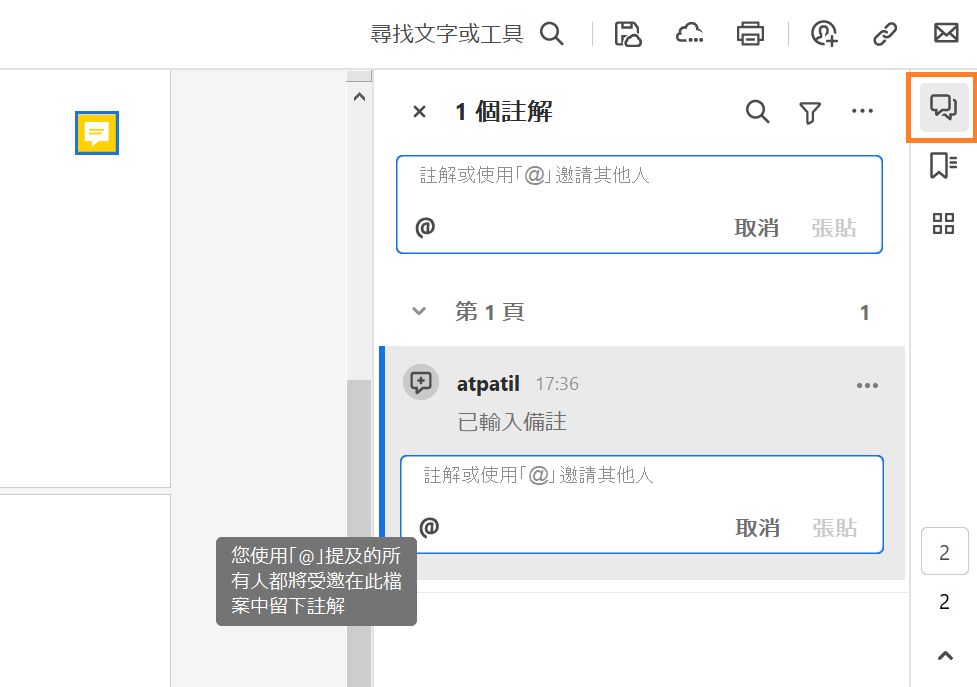The height and width of the screenshot is (687, 977).
Task: Send the document by email
Action: (x=946, y=33)
